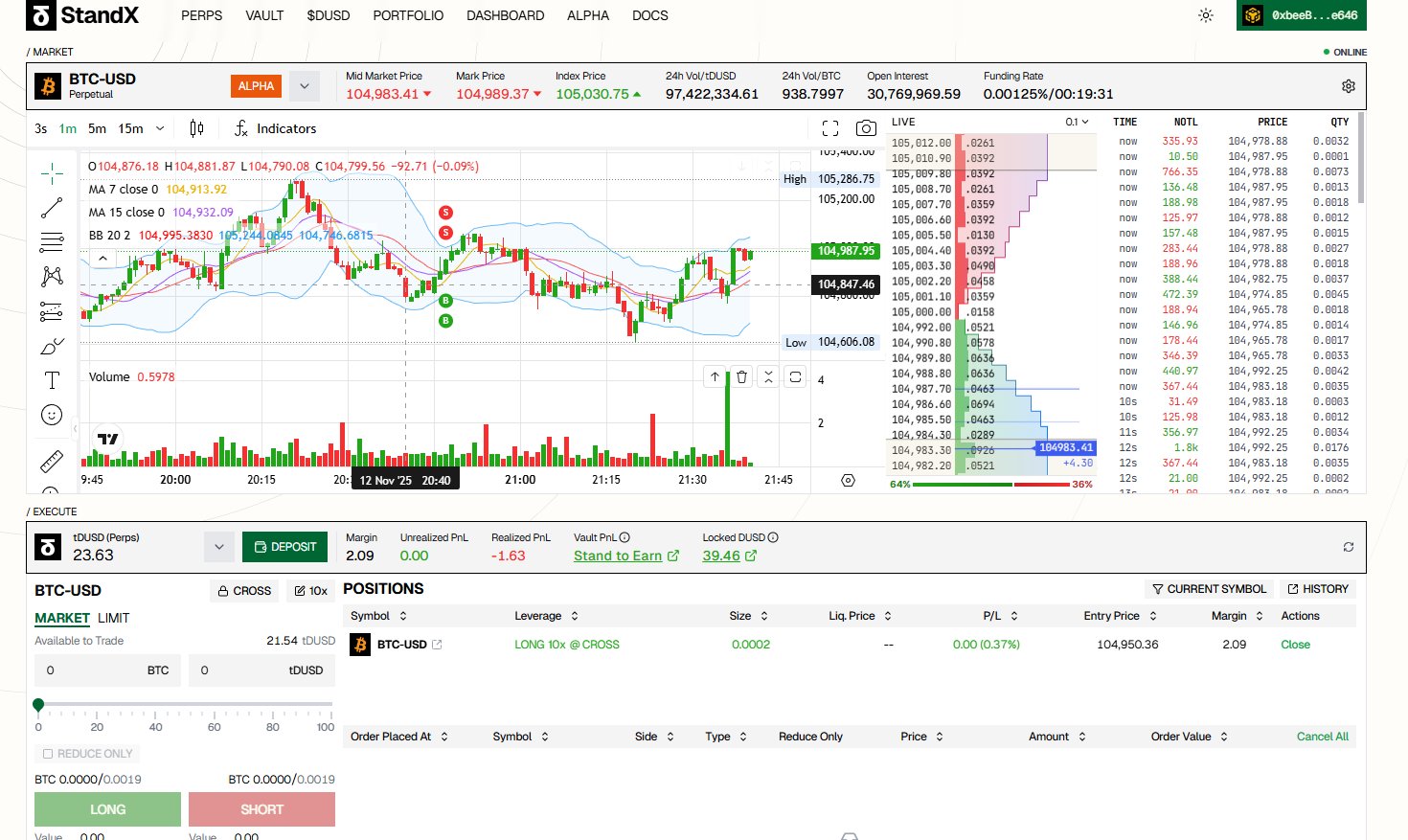
Task: Collapse the indicator legend chevron
Action: click(x=102, y=259)
